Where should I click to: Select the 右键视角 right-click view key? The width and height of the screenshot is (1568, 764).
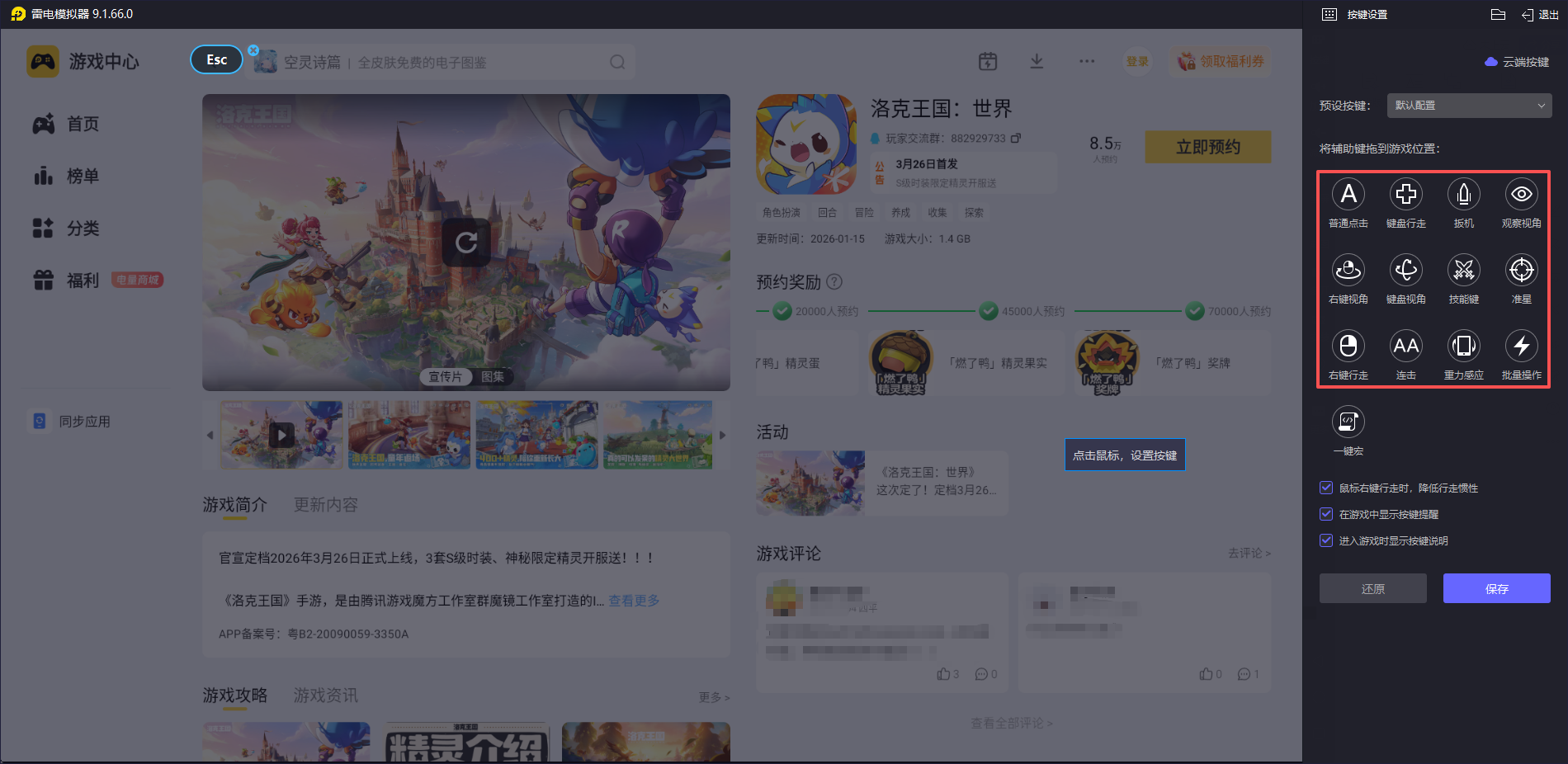click(1348, 270)
